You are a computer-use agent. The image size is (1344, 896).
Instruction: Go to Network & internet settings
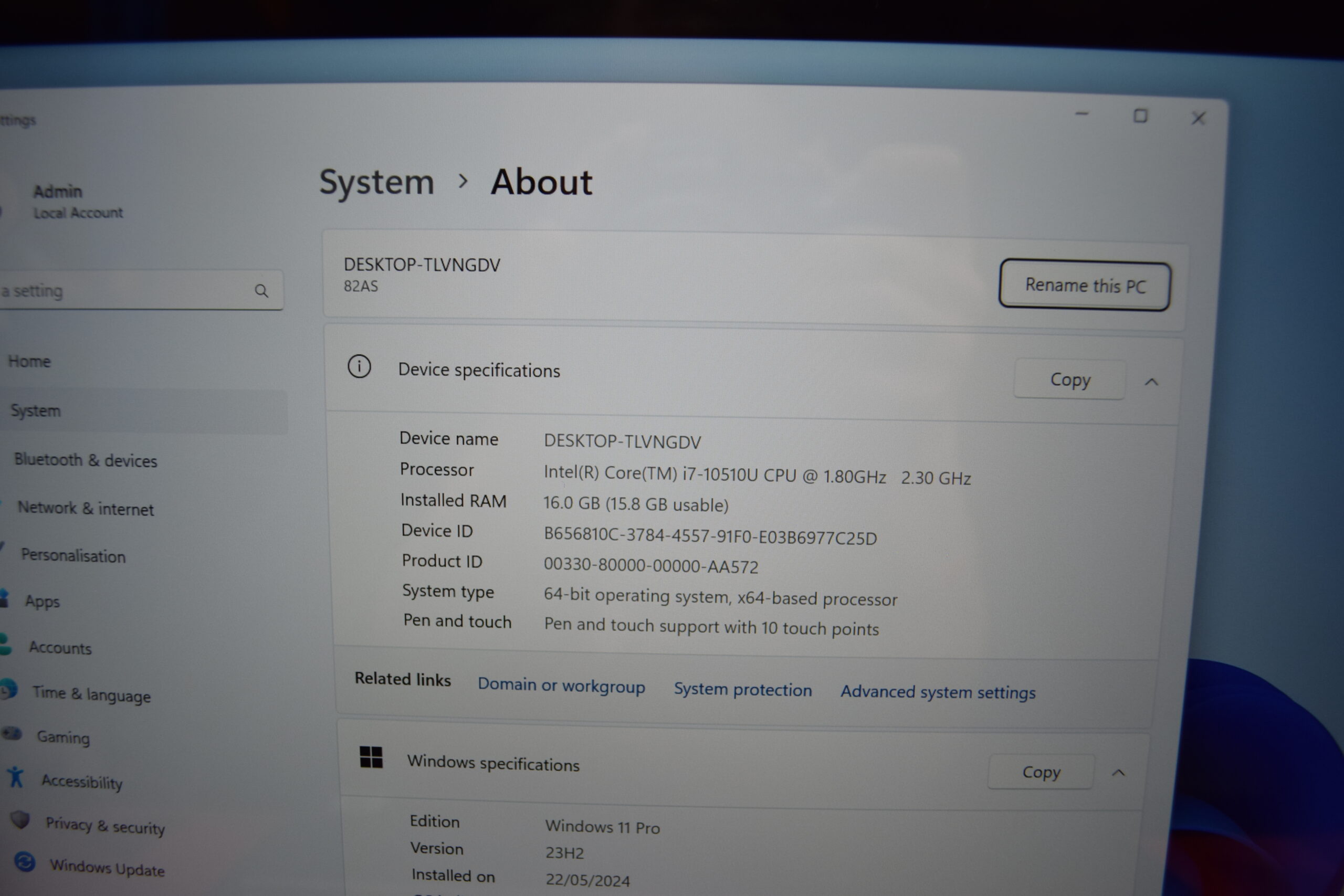click(86, 508)
